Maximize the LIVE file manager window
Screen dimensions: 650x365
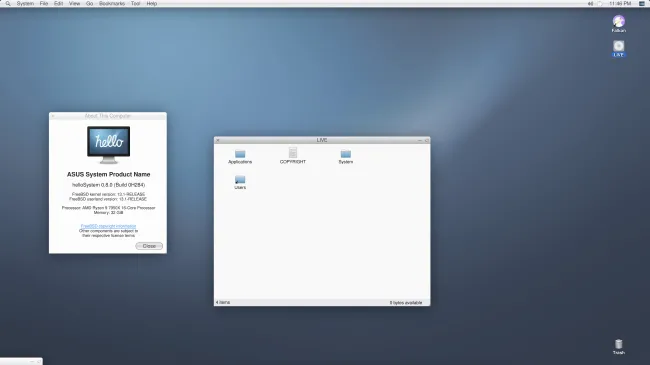427,140
